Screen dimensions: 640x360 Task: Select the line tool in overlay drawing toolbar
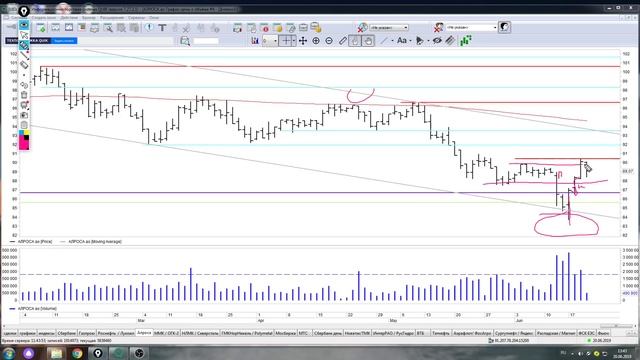(x=24, y=55)
